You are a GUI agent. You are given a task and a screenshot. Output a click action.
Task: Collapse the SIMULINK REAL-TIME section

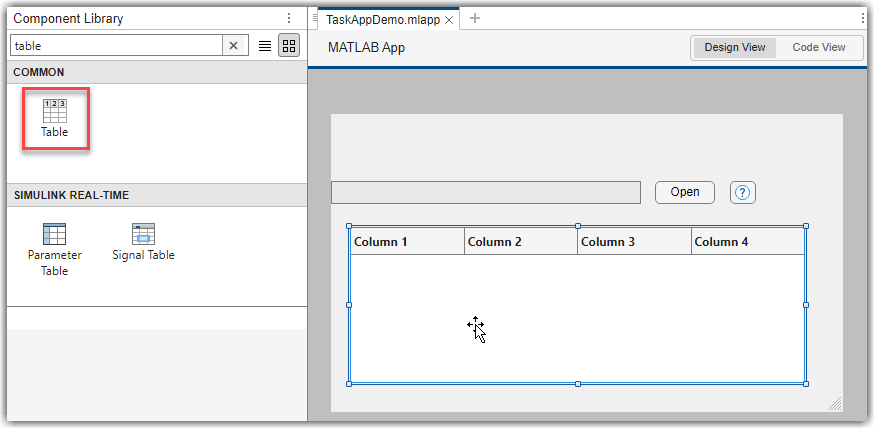point(71,195)
